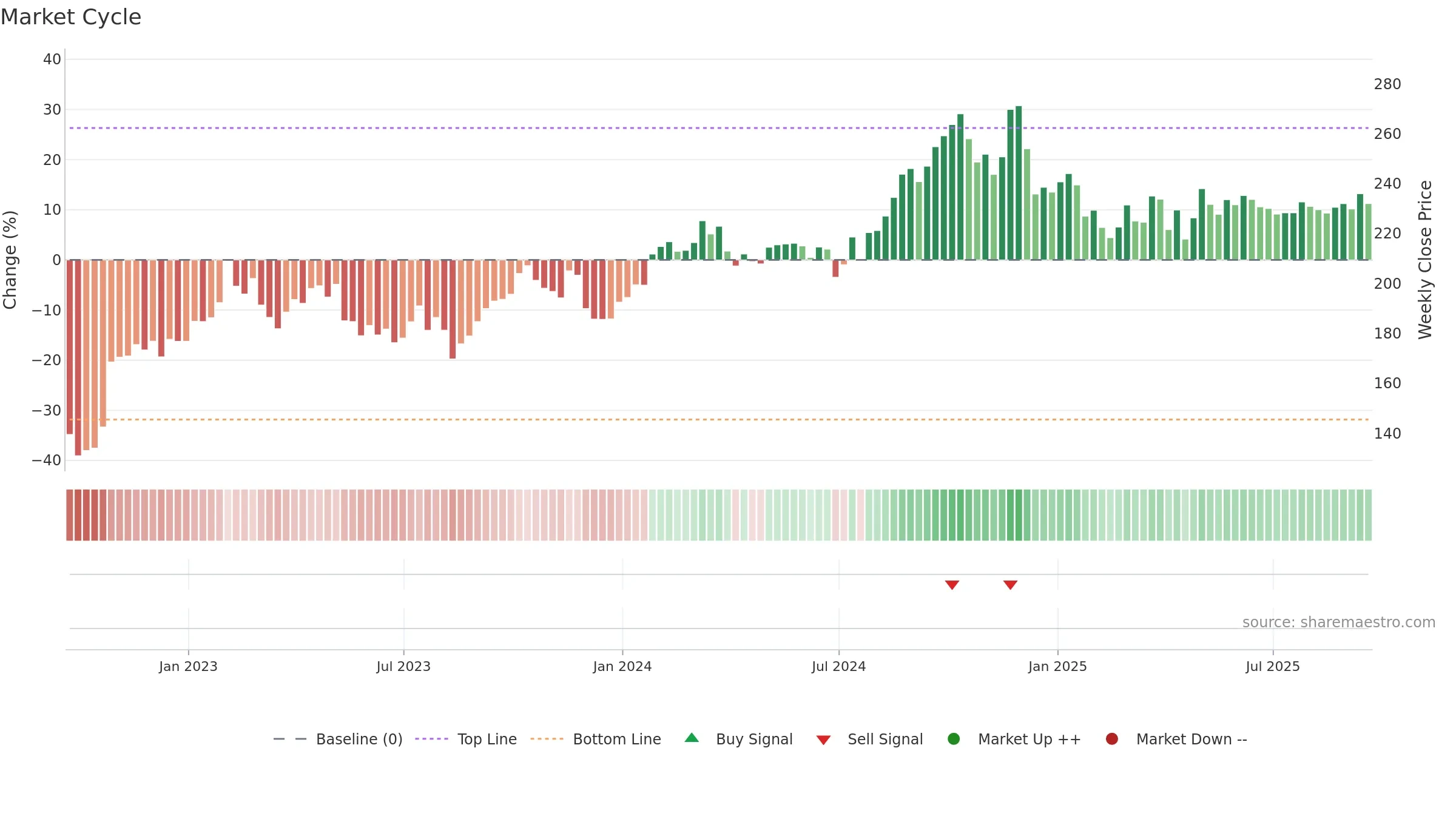Toggle Market Up ++ legend entry
Viewport: 1456px width, 819px height.
1014,739
